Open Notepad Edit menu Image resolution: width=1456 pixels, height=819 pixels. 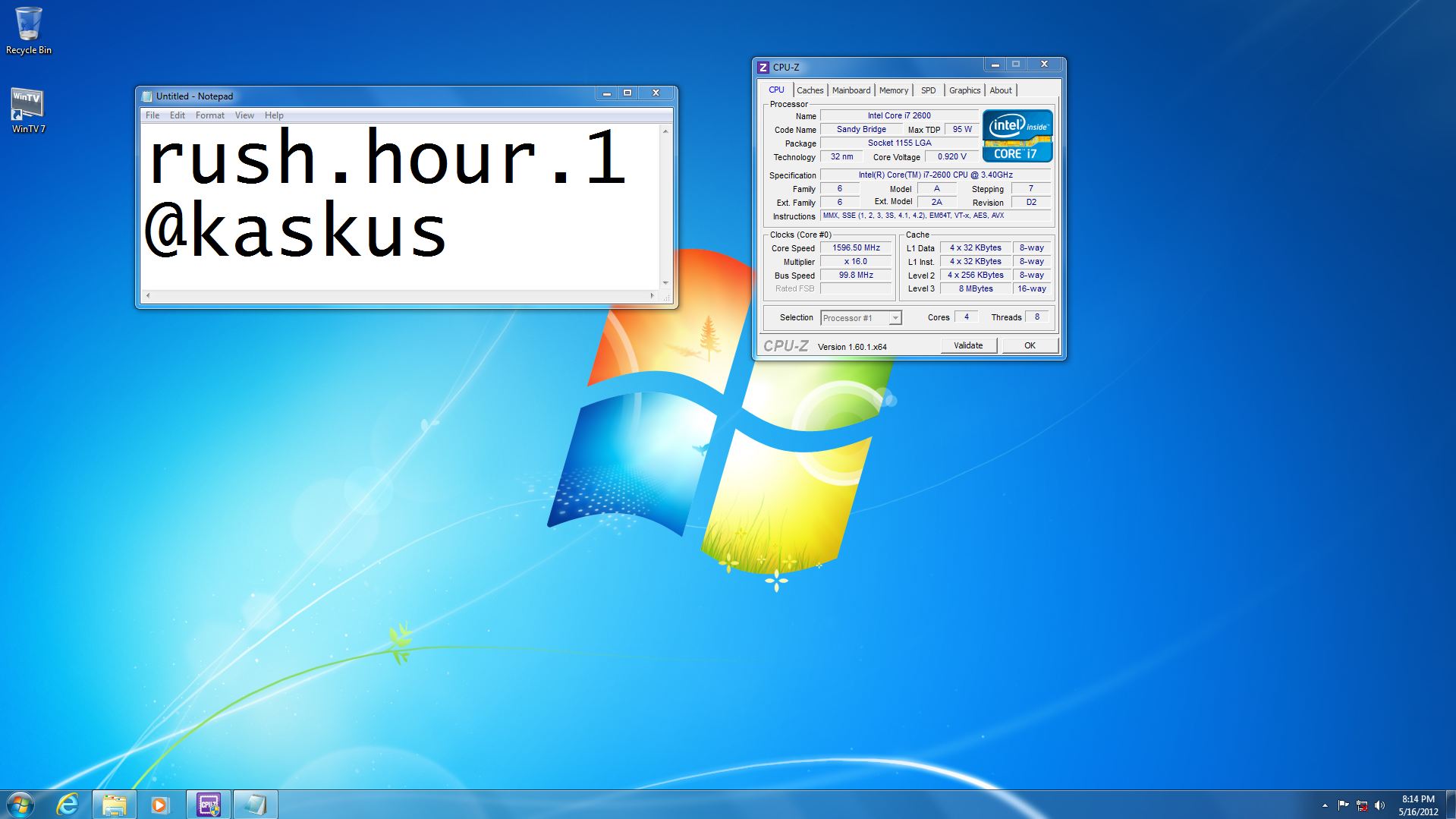(178, 115)
